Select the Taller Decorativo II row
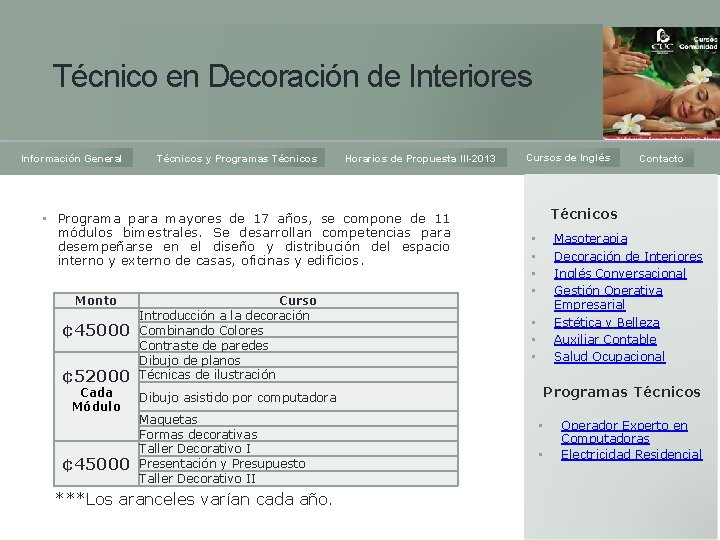 (x=298, y=478)
